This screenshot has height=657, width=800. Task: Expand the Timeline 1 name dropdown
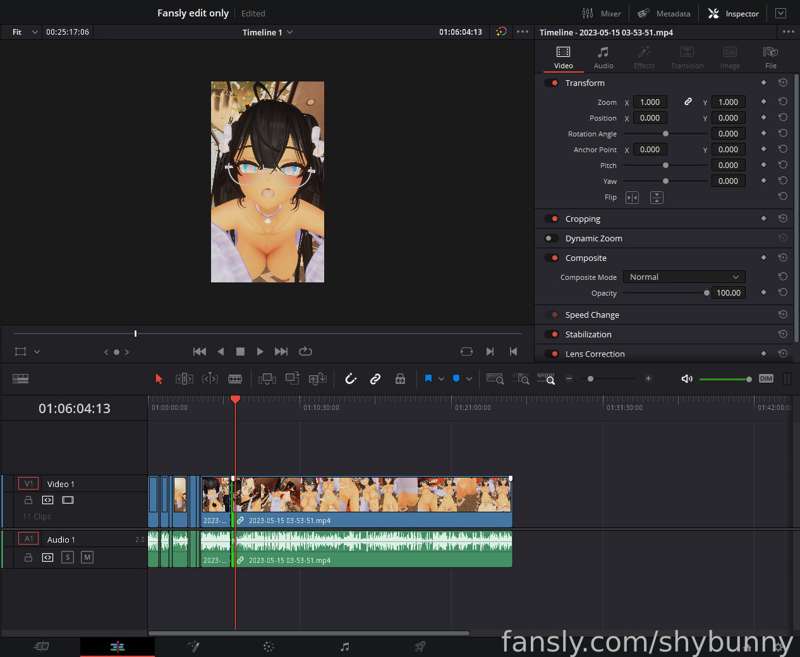(267, 32)
